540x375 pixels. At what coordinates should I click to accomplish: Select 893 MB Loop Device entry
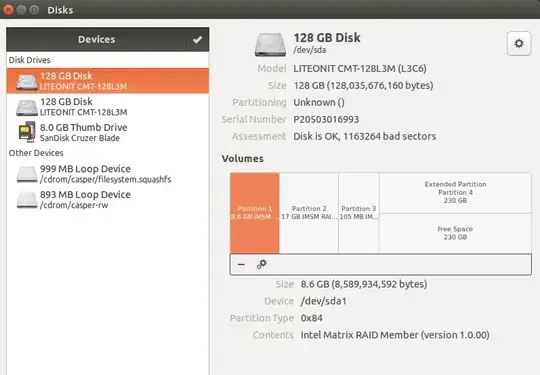pyautogui.click(x=107, y=200)
